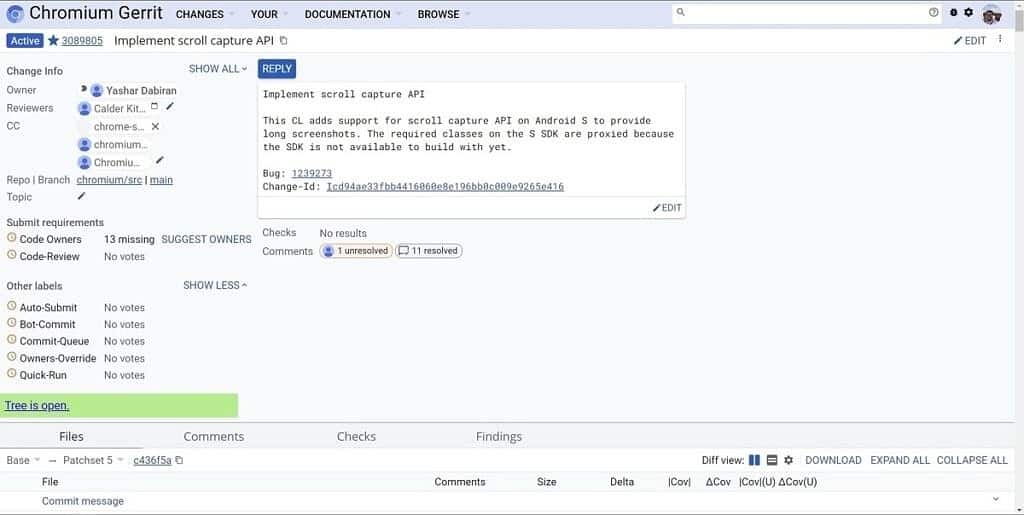Edit reviewers with the pencil icon
This screenshot has height=515, width=1024.
point(170,106)
